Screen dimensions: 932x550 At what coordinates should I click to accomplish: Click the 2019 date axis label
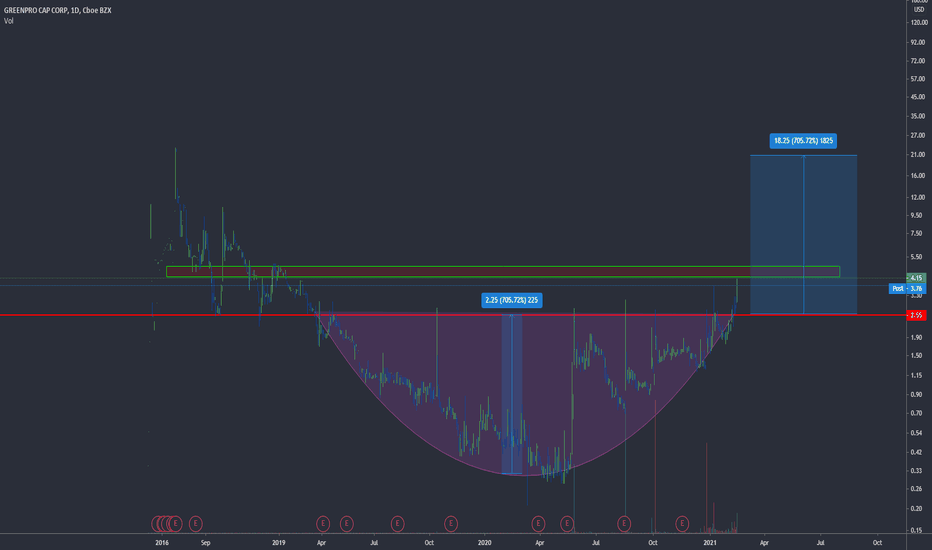pos(279,543)
